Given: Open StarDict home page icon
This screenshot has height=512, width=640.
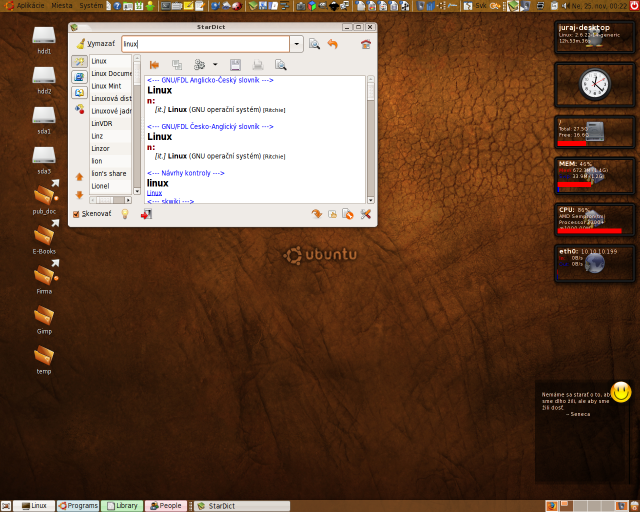Looking at the screenshot, I should click(366, 44).
